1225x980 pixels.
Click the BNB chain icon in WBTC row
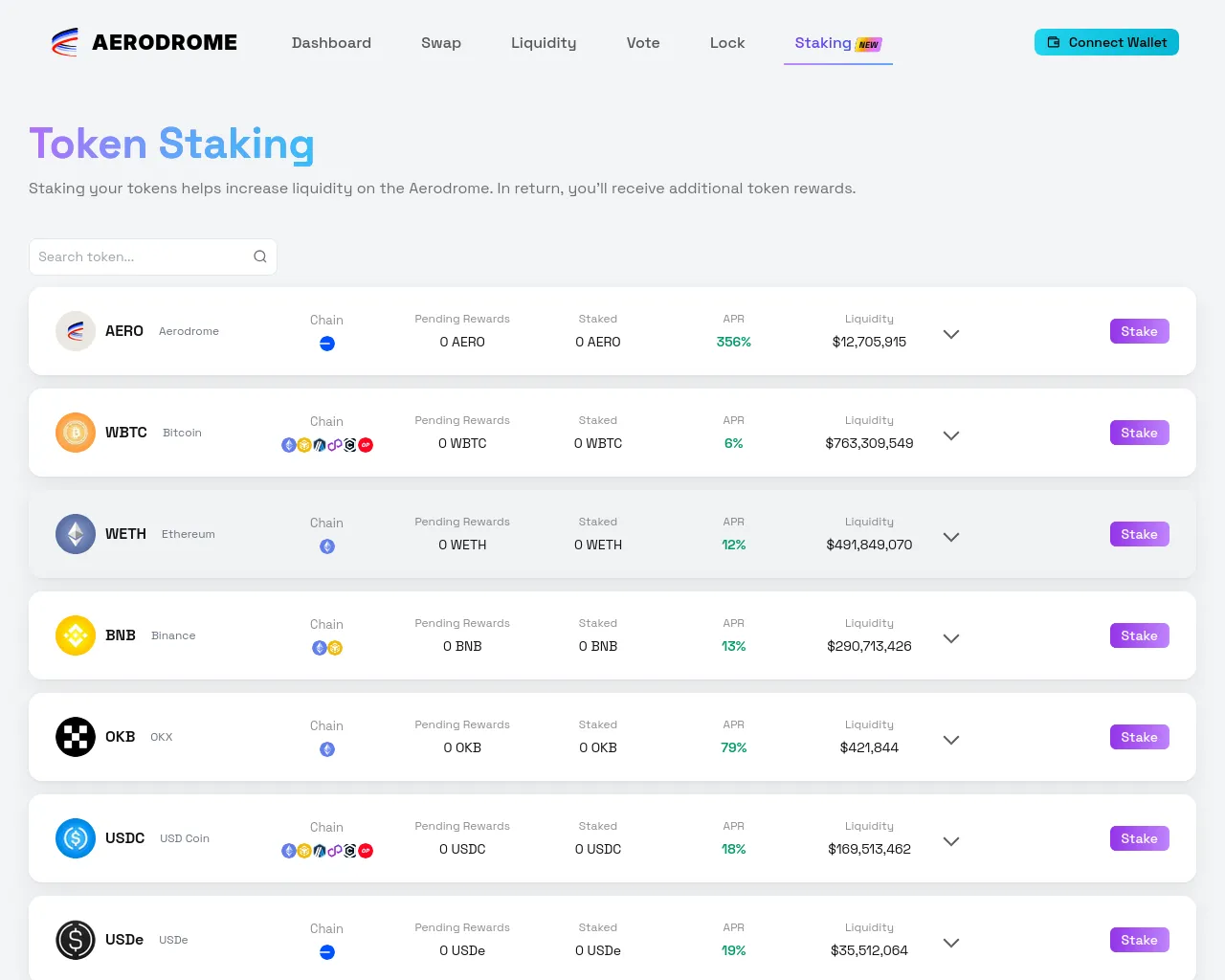pyautogui.click(x=304, y=445)
